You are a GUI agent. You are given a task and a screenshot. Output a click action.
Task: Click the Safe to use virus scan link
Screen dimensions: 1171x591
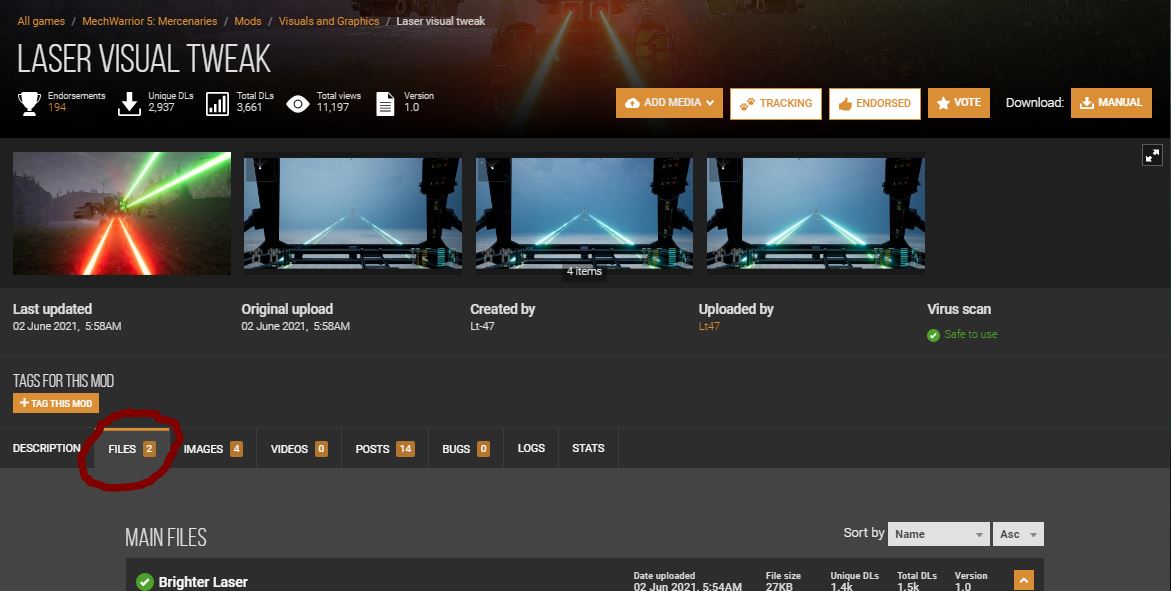970,335
